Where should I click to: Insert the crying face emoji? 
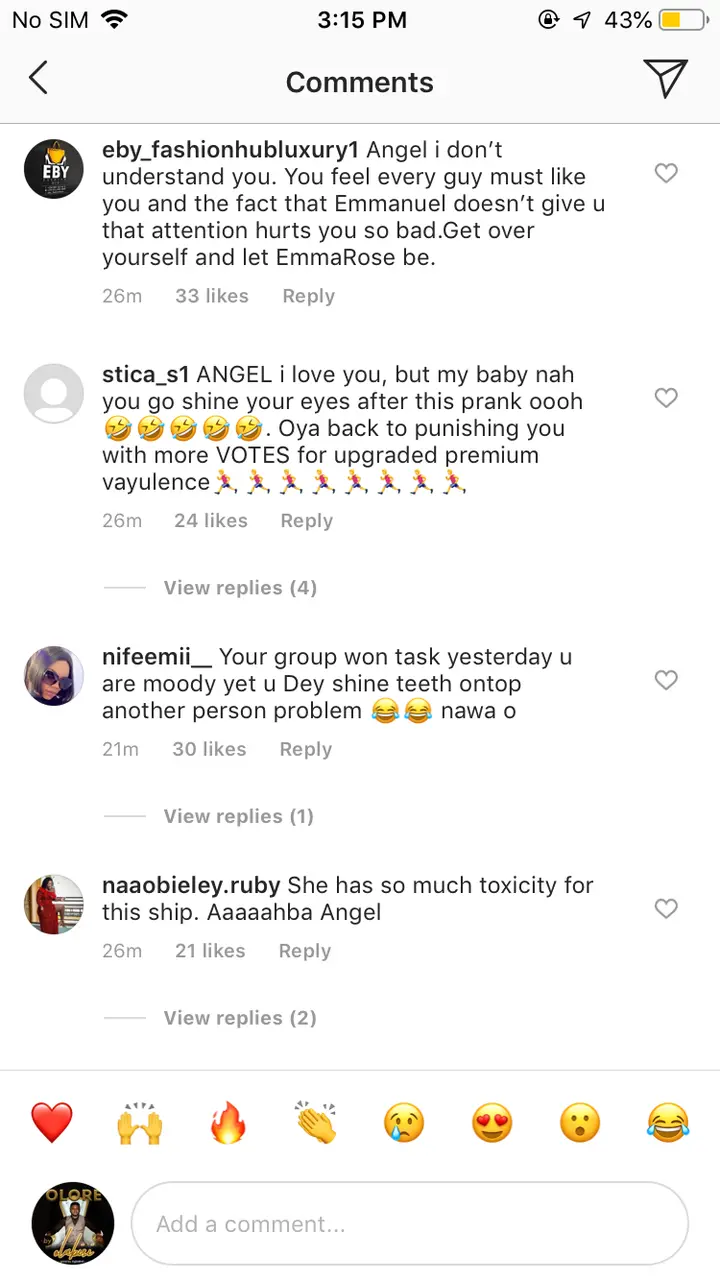[x=404, y=1123]
